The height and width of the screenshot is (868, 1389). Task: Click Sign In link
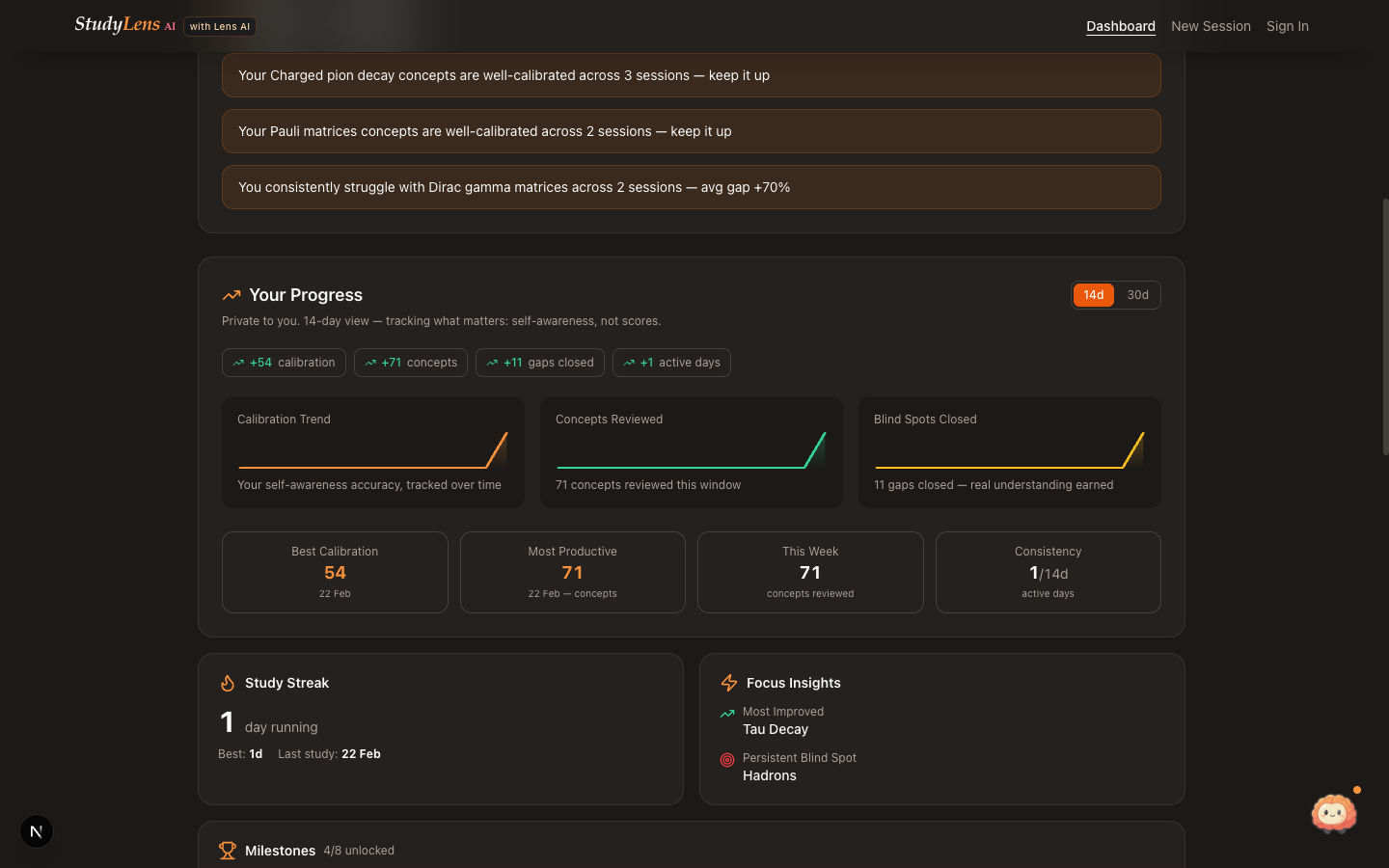[x=1288, y=26]
